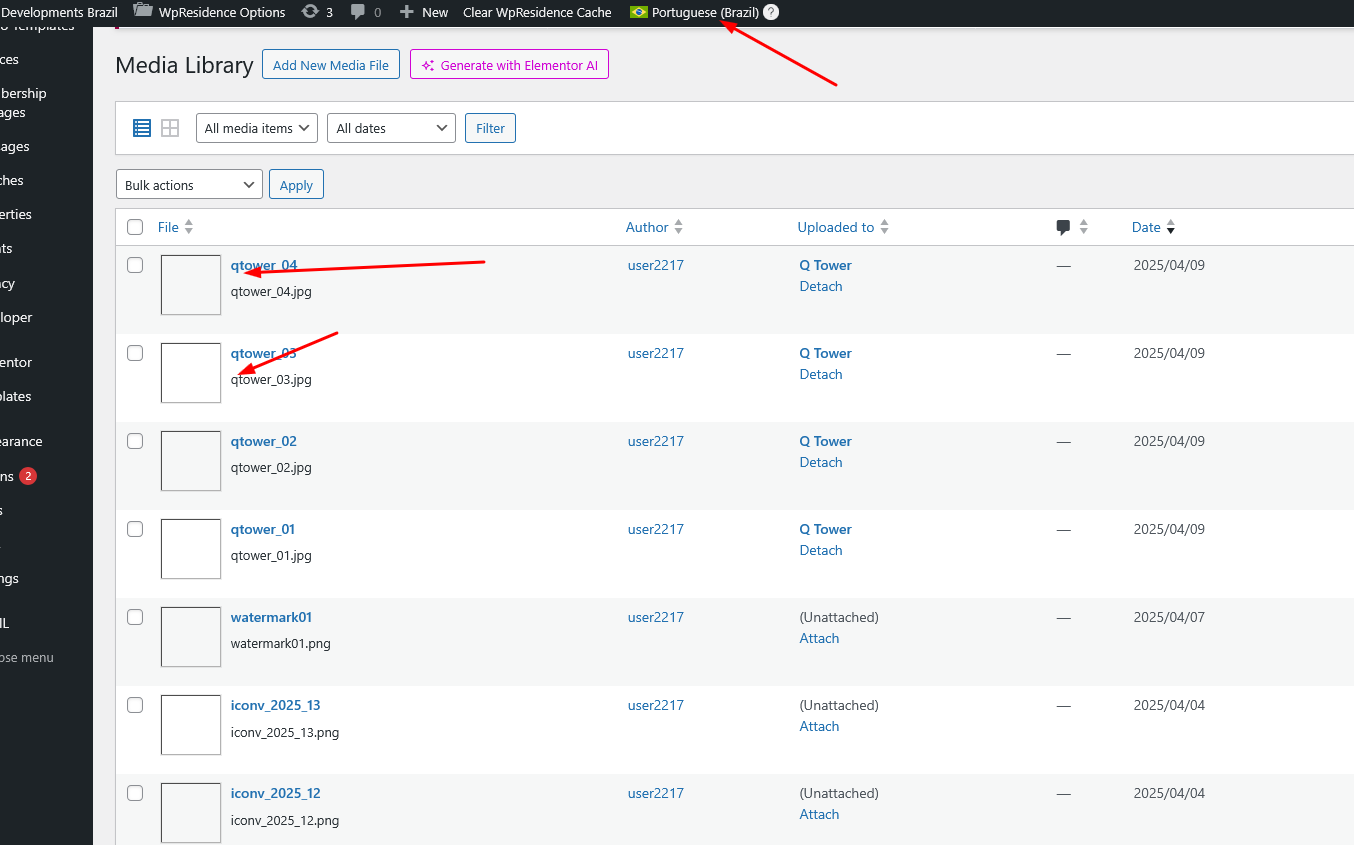
Task: Click the Brazil flag language icon
Action: tap(638, 12)
